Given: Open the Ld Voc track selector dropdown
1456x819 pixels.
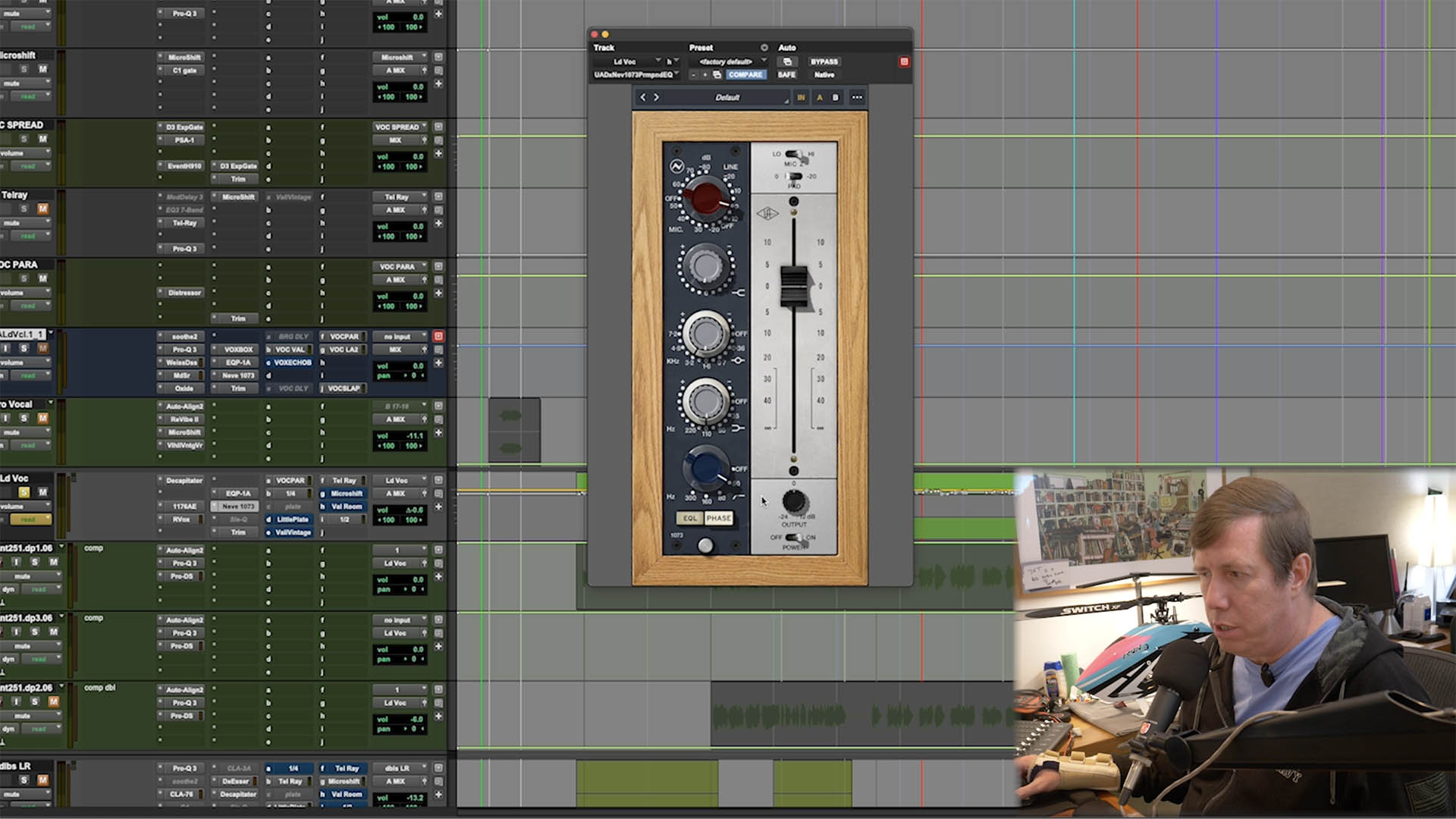Looking at the screenshot, I should (628, 61).
